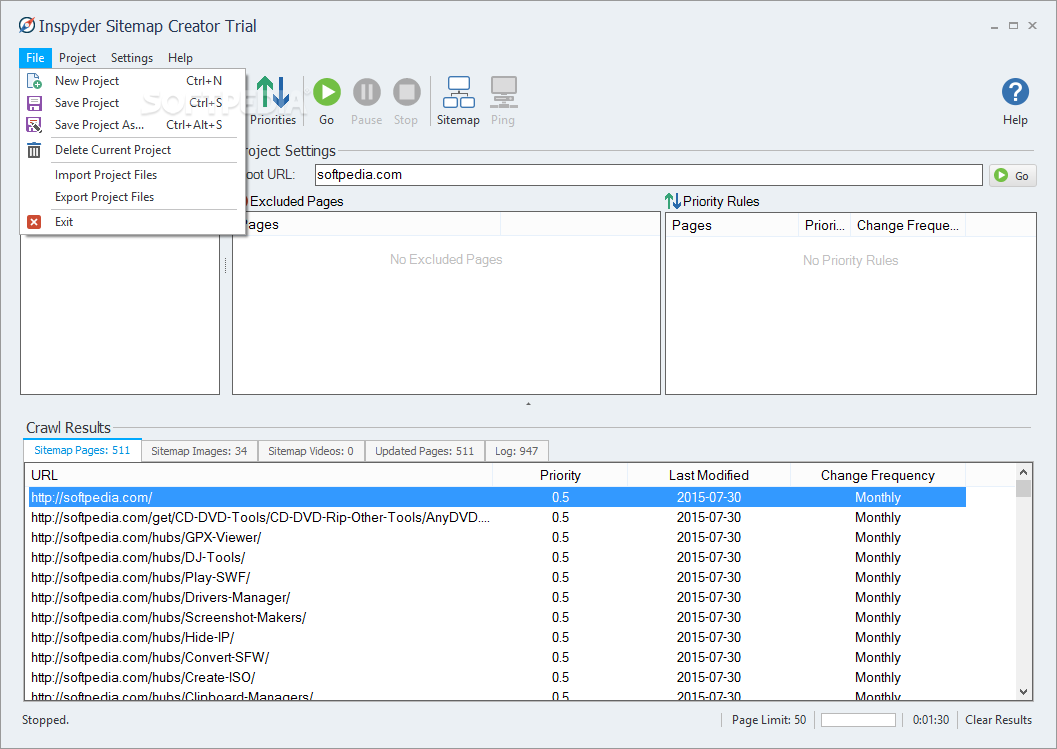Image resolution: width=1057 pixels, height=749 pixels.
Task: Click the Save Project As icon
Action: pyautogui.click(x=34, y=125)
